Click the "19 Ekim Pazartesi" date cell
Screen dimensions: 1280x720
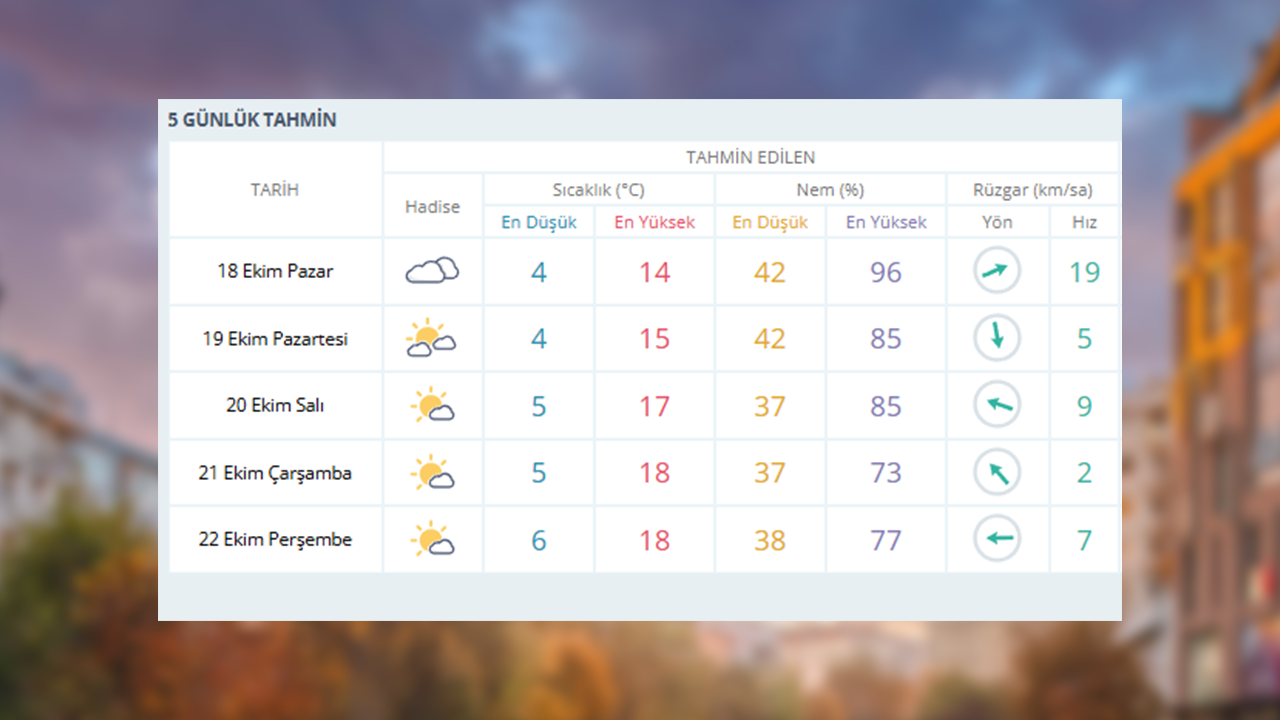pyautogui.click(x=275, y=339)
